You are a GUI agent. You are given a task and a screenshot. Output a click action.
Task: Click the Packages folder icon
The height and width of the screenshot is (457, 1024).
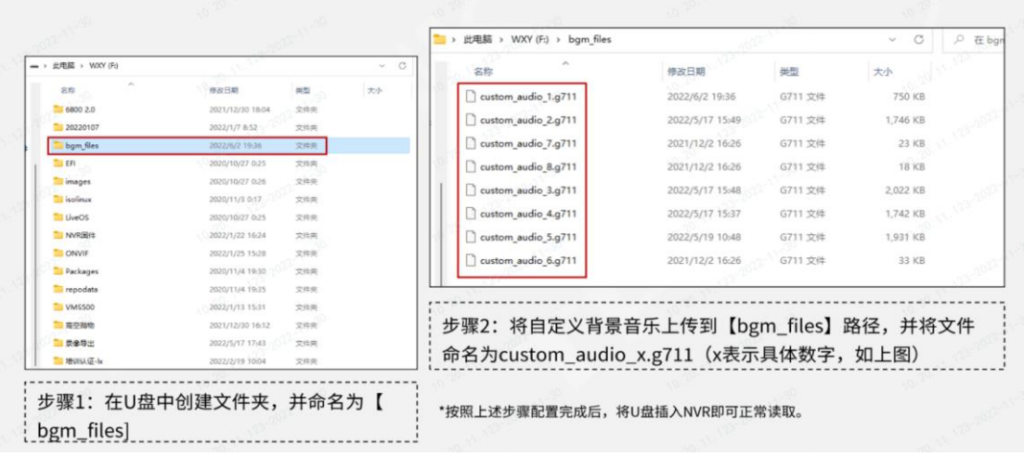pos(57,271)
